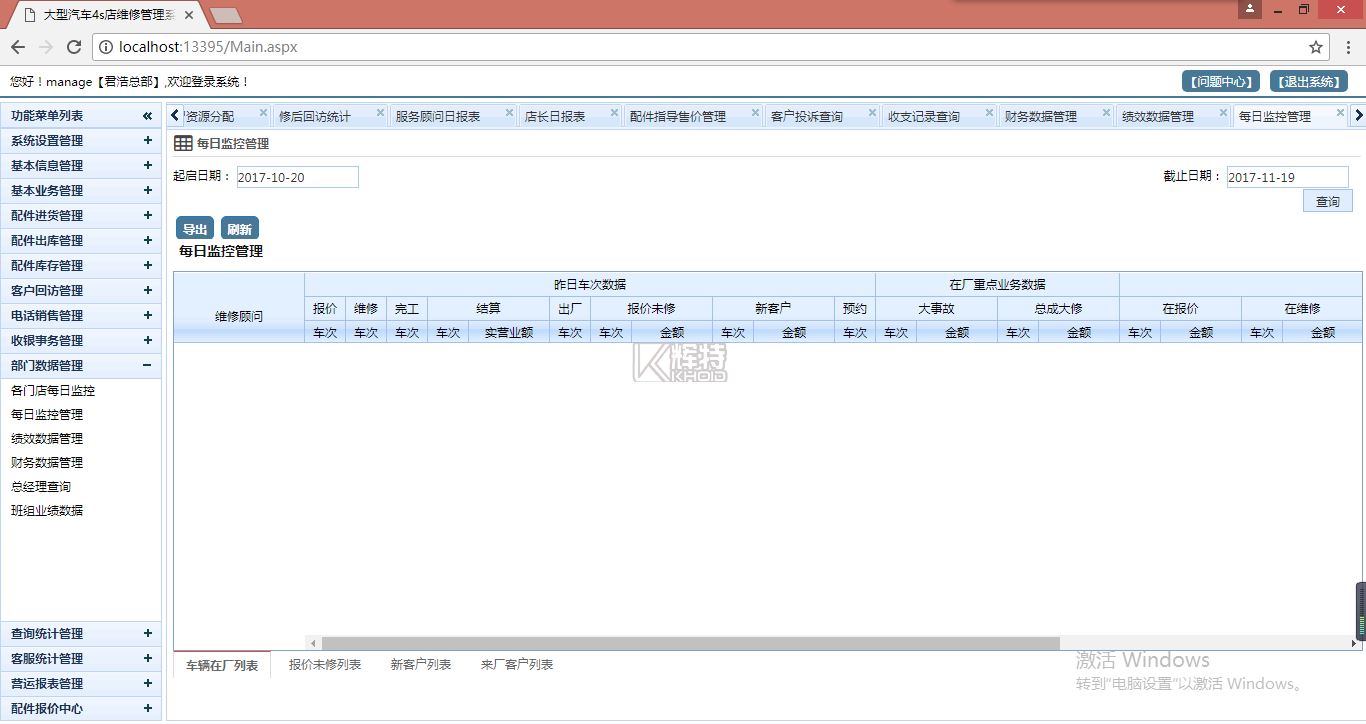This screenshot has width=1366, height=724.
Task: Reload the page with browser refresh icon
Action: click(x=73, y=47)
